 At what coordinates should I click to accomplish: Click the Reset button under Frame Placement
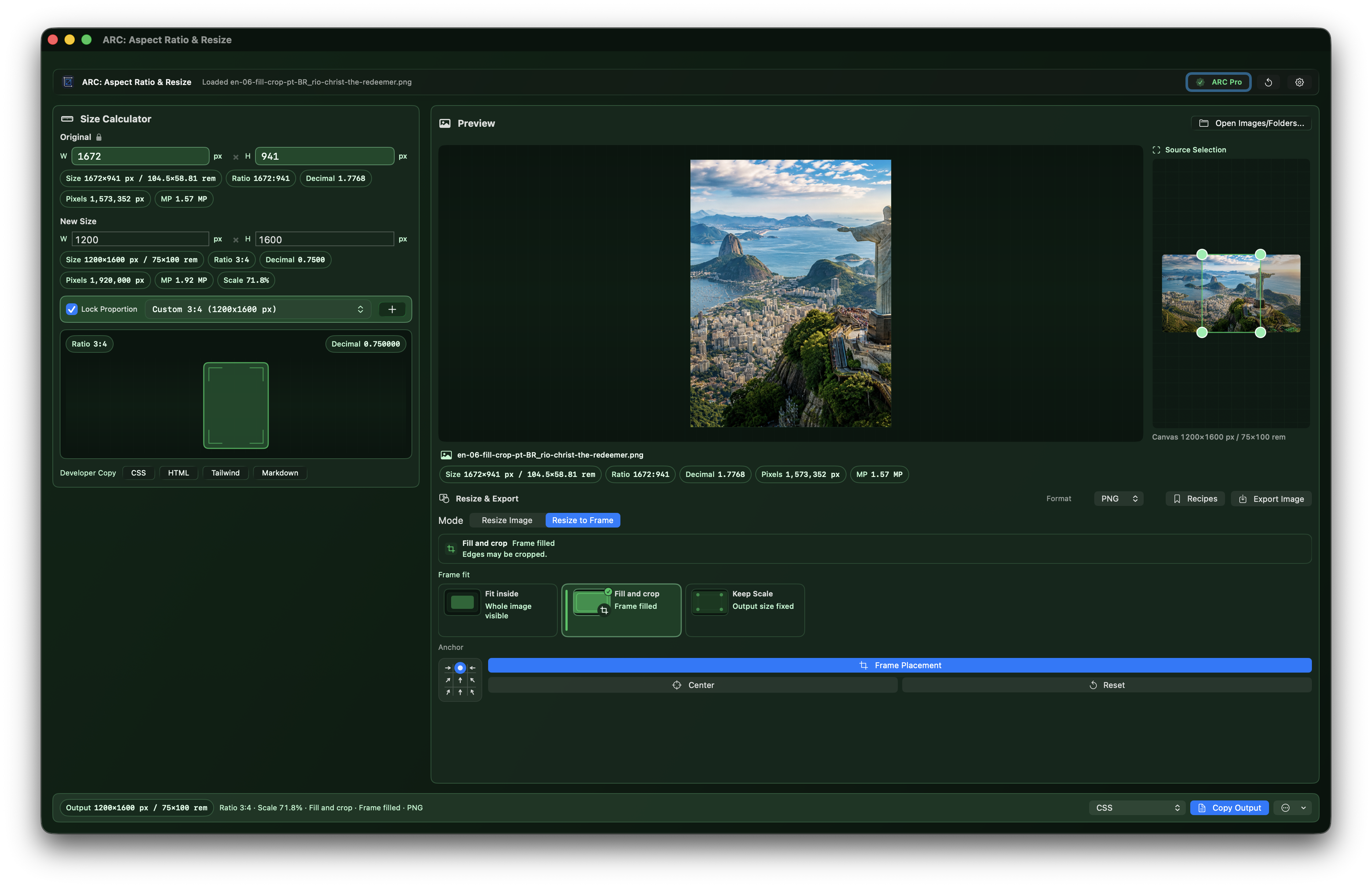tap(1106, 685)
